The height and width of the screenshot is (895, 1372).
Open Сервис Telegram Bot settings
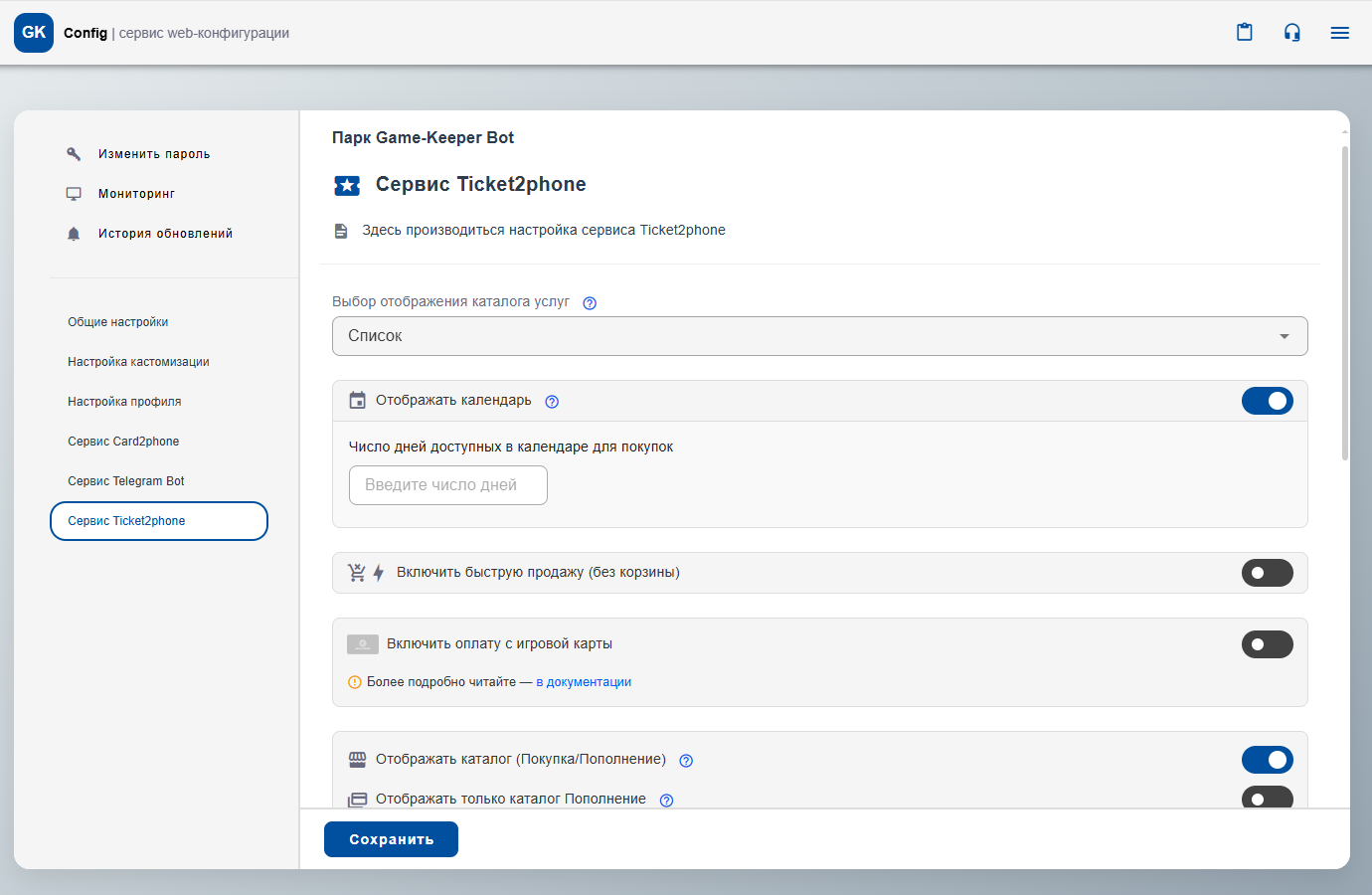pyautogui.click(x=126, y=481)
